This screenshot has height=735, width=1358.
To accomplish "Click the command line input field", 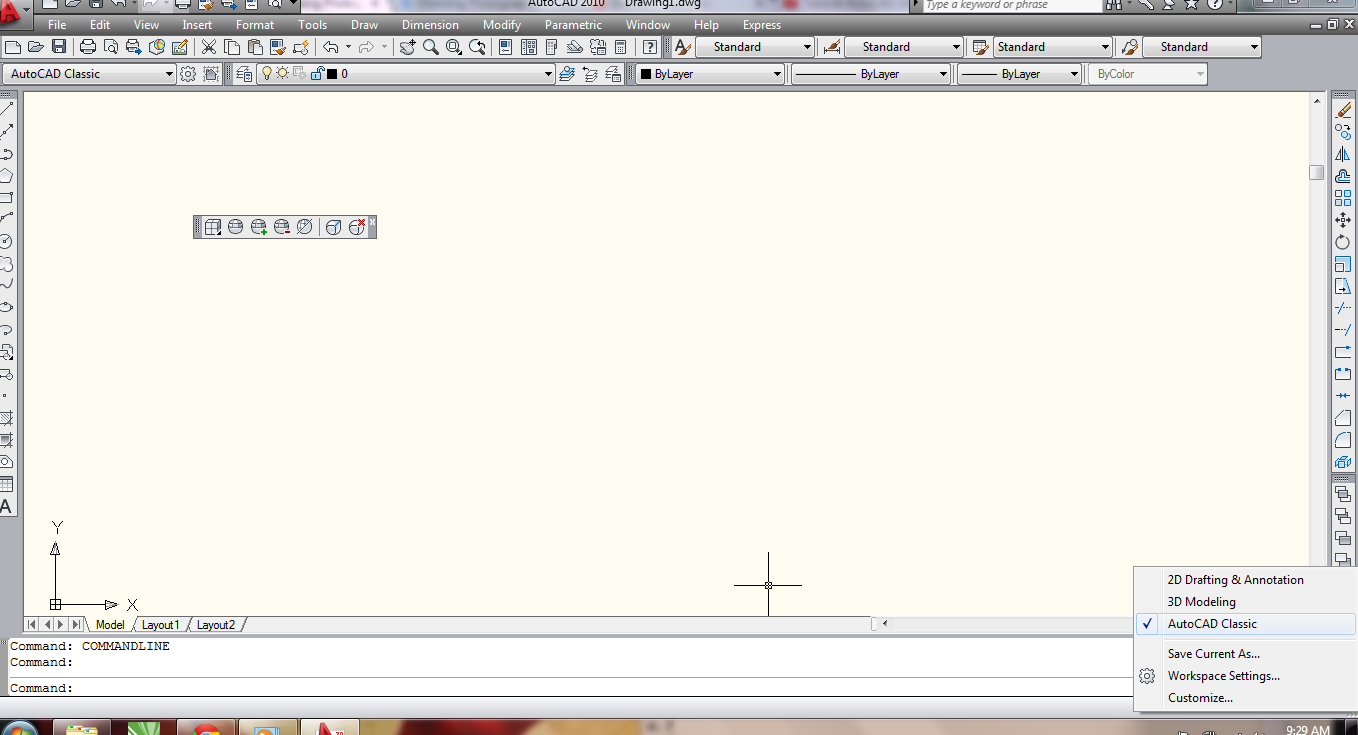I will tap(570, 688).
